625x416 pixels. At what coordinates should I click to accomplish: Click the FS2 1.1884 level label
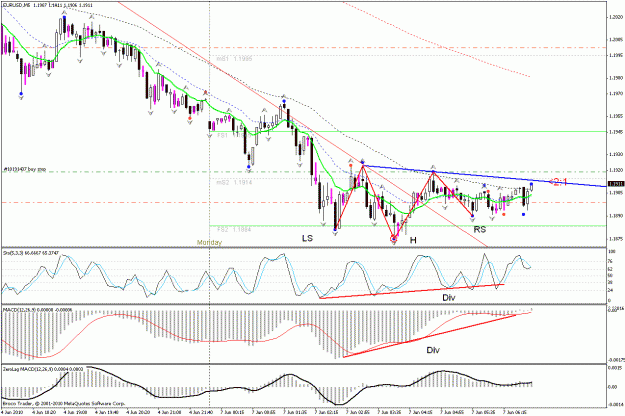(x=234, y=230)
